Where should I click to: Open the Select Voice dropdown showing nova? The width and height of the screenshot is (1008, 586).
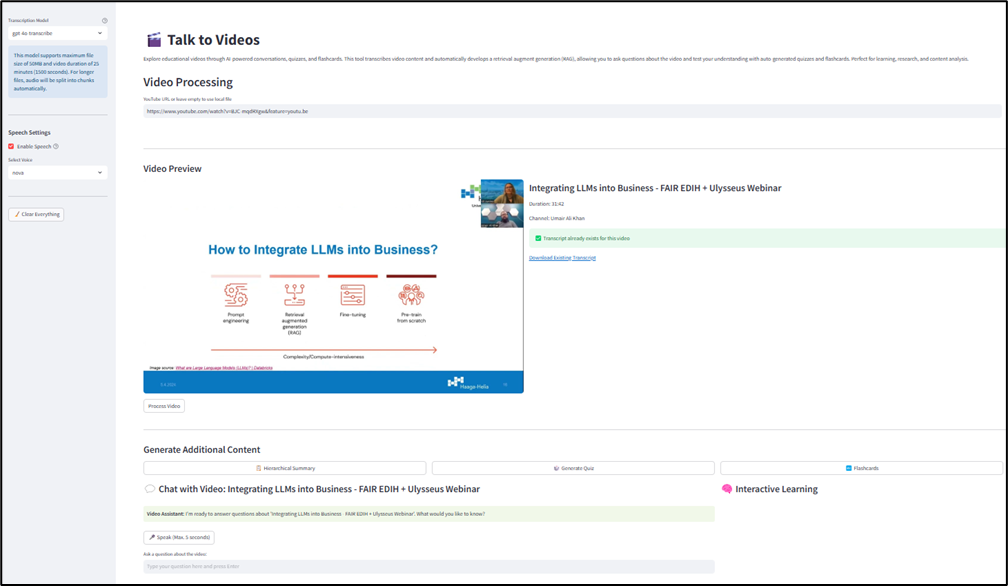tap(57, 173)
